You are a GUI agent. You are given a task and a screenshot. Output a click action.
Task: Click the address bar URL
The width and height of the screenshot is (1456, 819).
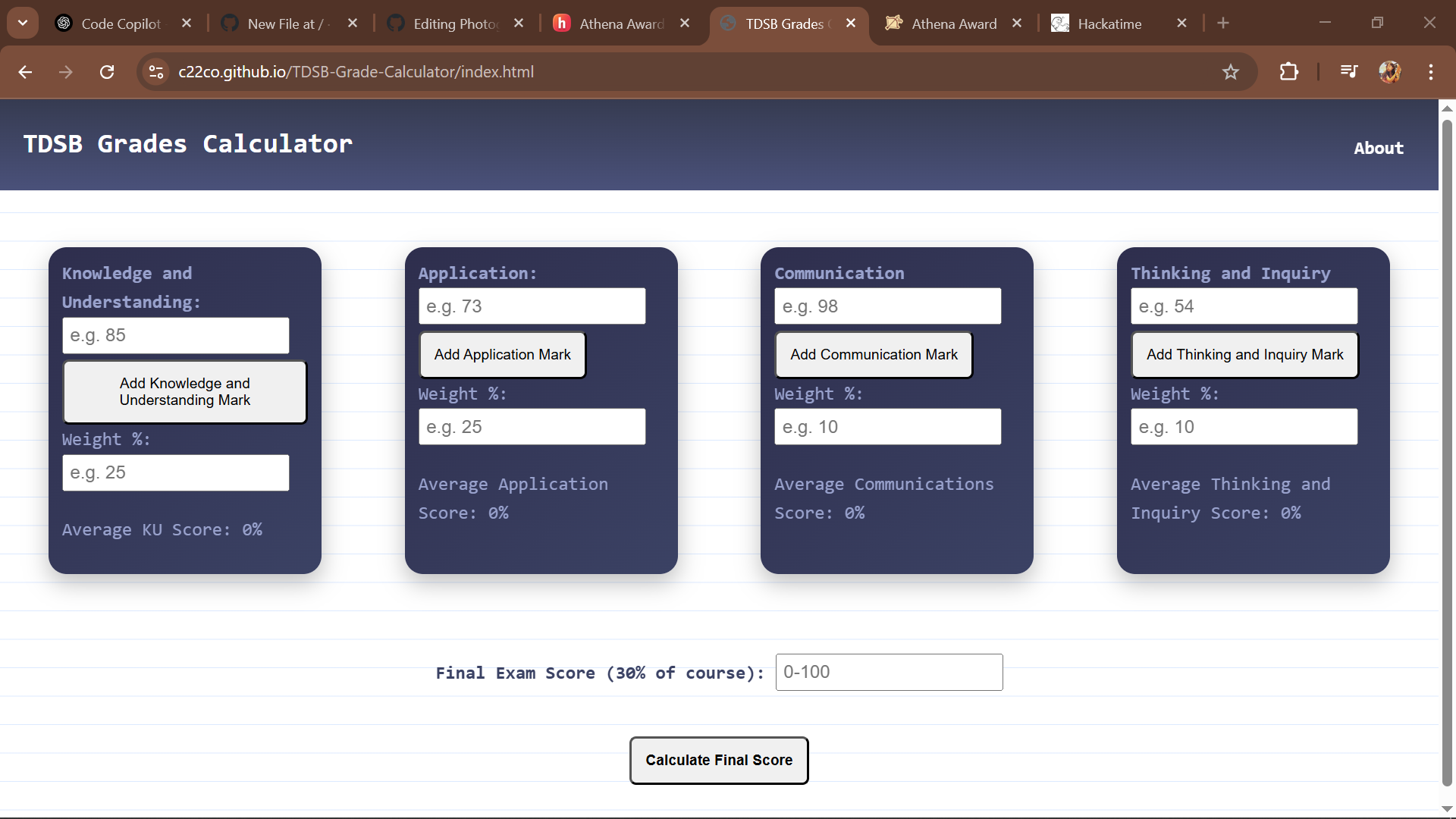[356, 72]
